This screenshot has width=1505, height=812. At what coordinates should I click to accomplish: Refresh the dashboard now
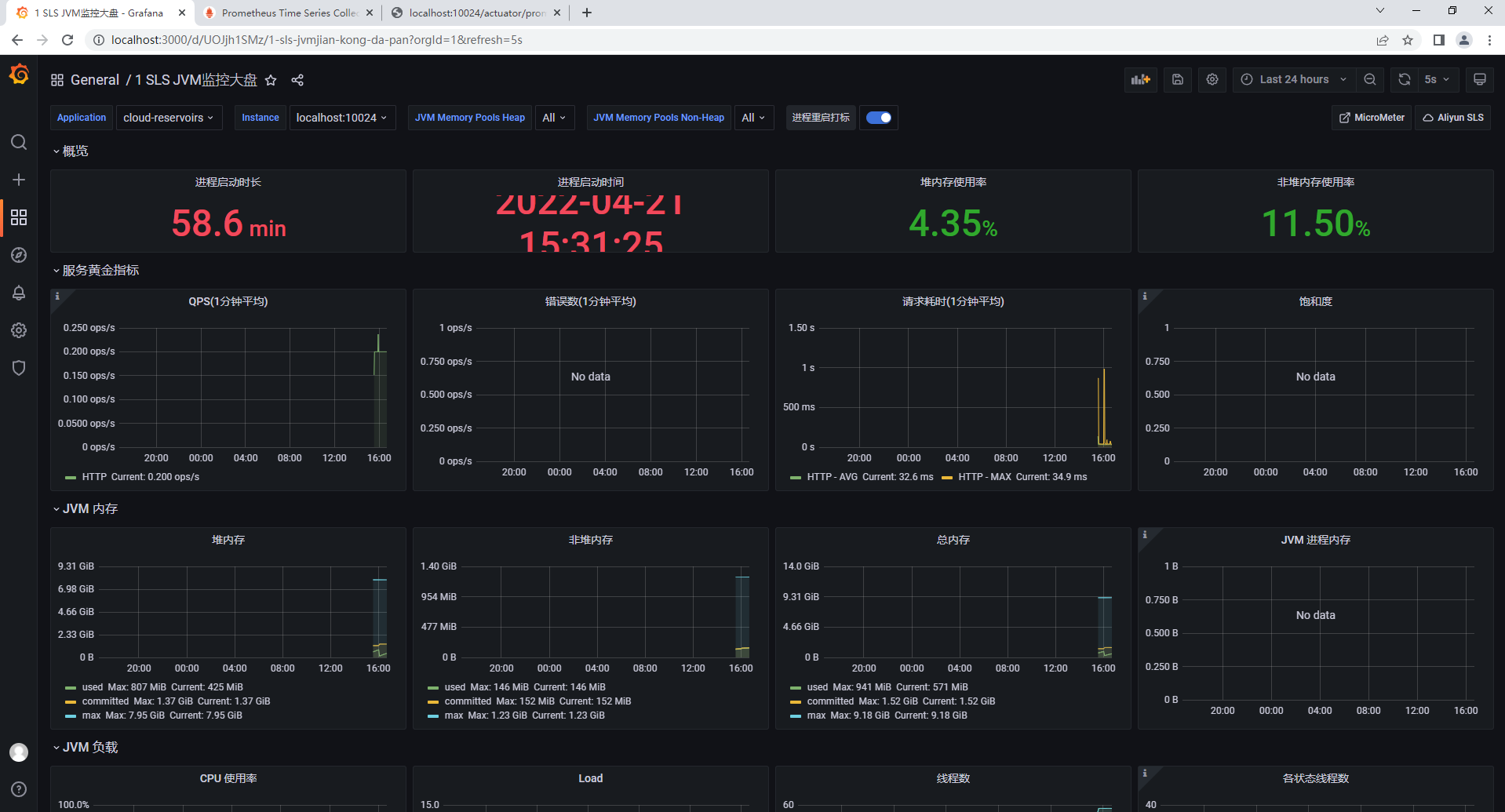point(1405,79)
